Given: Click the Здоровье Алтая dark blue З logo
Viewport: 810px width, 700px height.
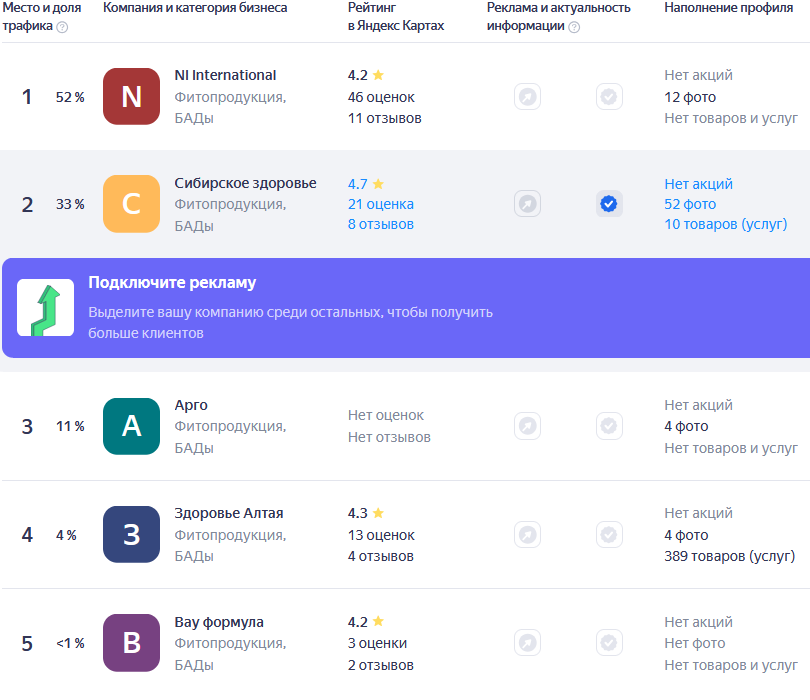Looking at the screenshot, I should coord(131,534).
